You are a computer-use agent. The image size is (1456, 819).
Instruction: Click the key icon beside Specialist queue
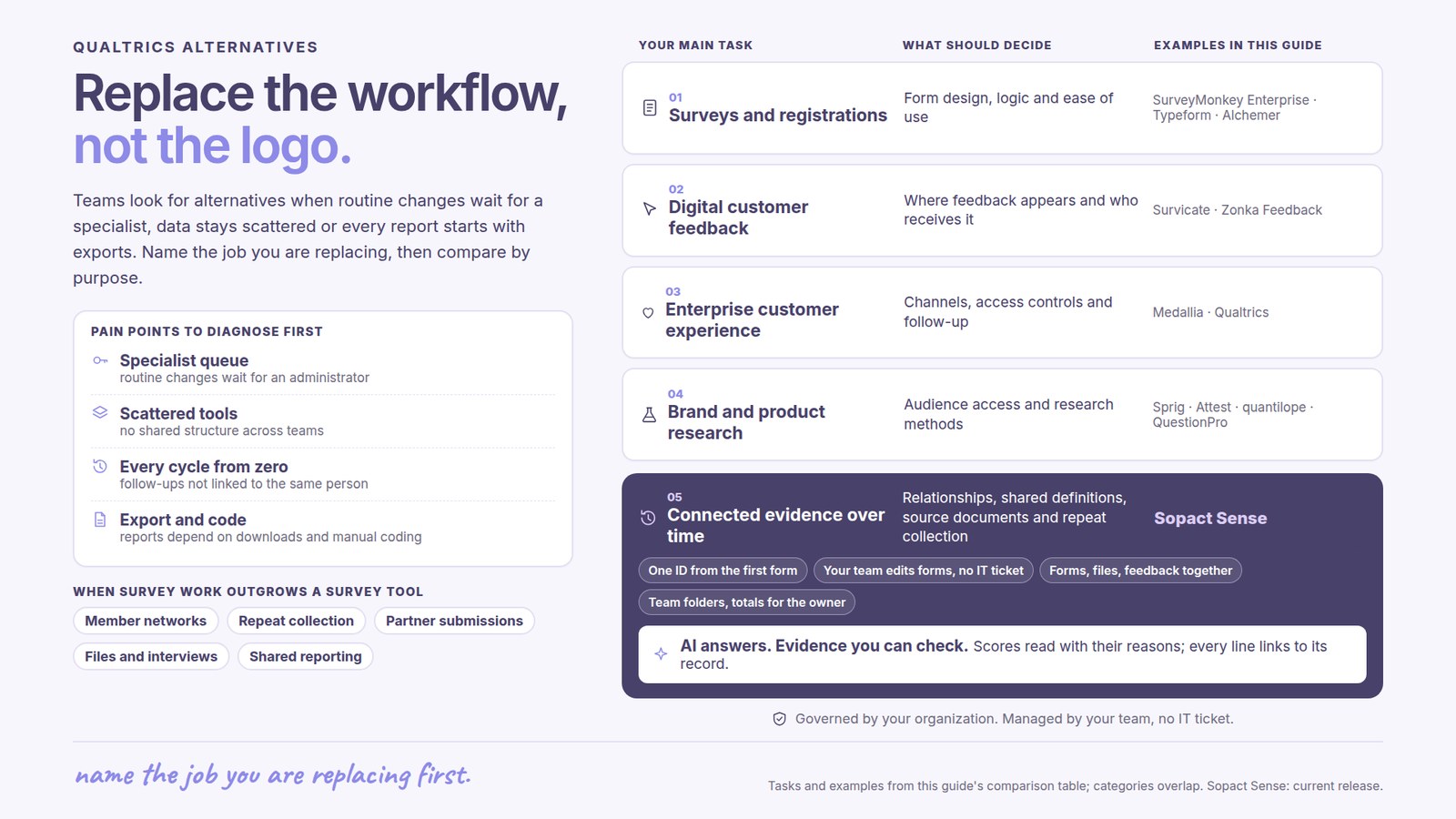pos(100,360)
